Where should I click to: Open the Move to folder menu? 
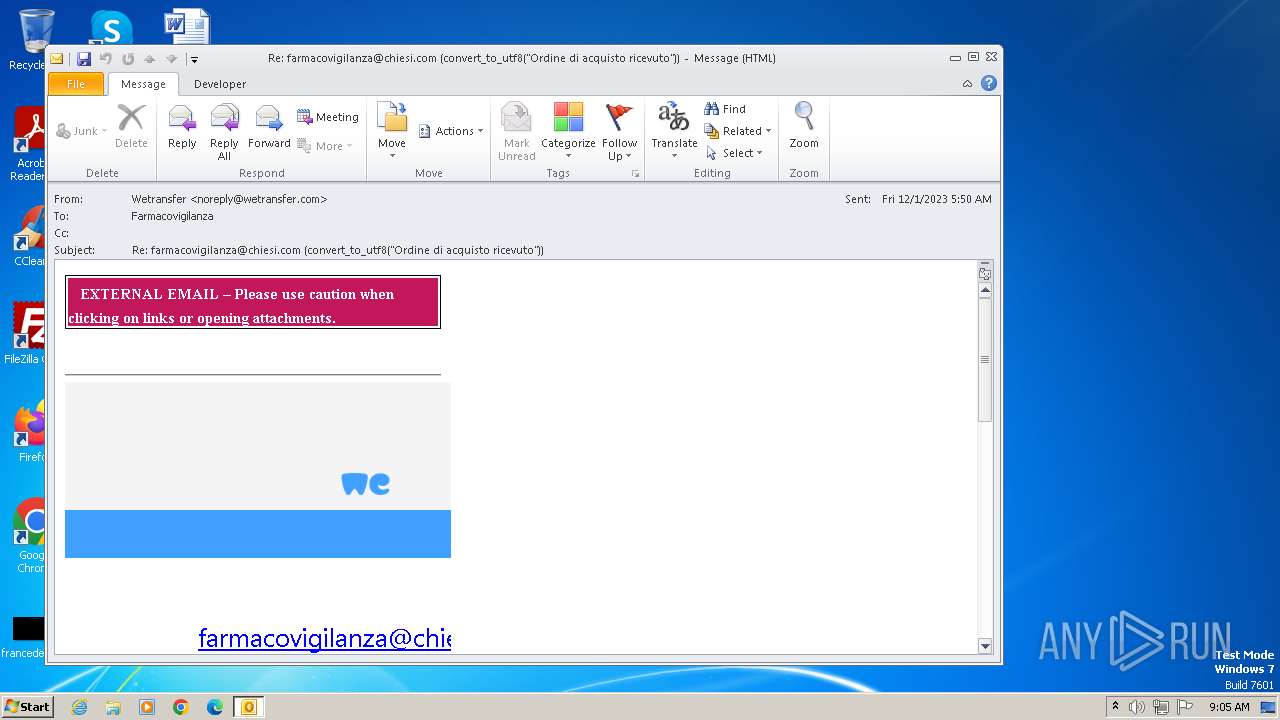point(392,131)
